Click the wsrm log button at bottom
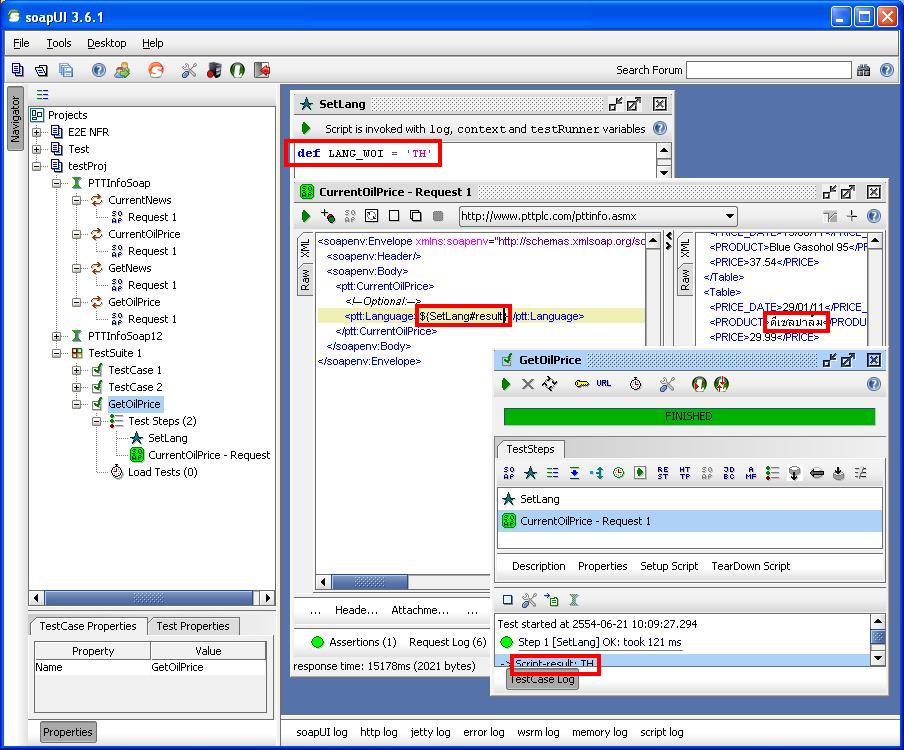Image resolution: width=904 pixels, height=750 pixels. 538,732
